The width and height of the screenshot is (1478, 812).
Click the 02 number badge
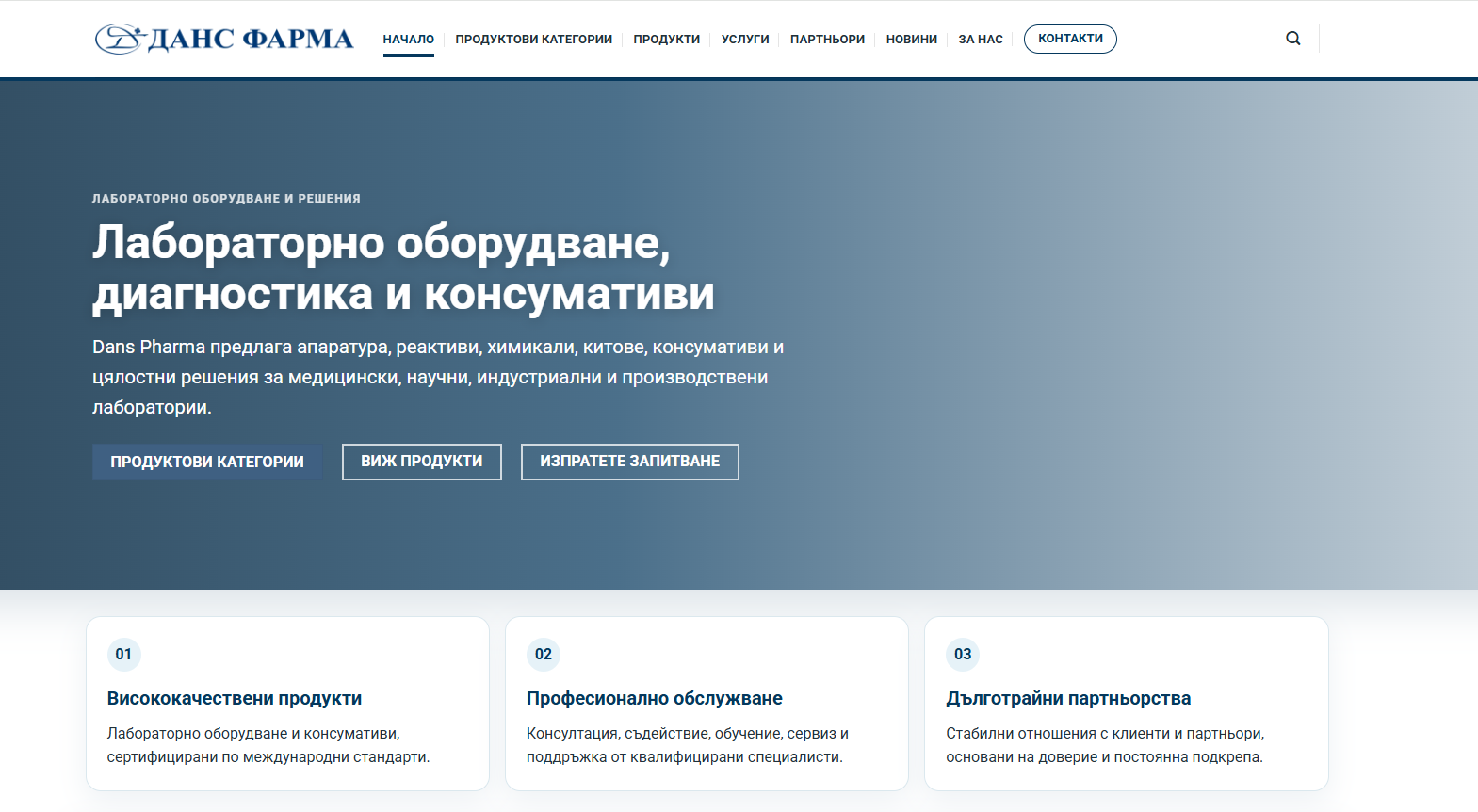tap(544, 654)
